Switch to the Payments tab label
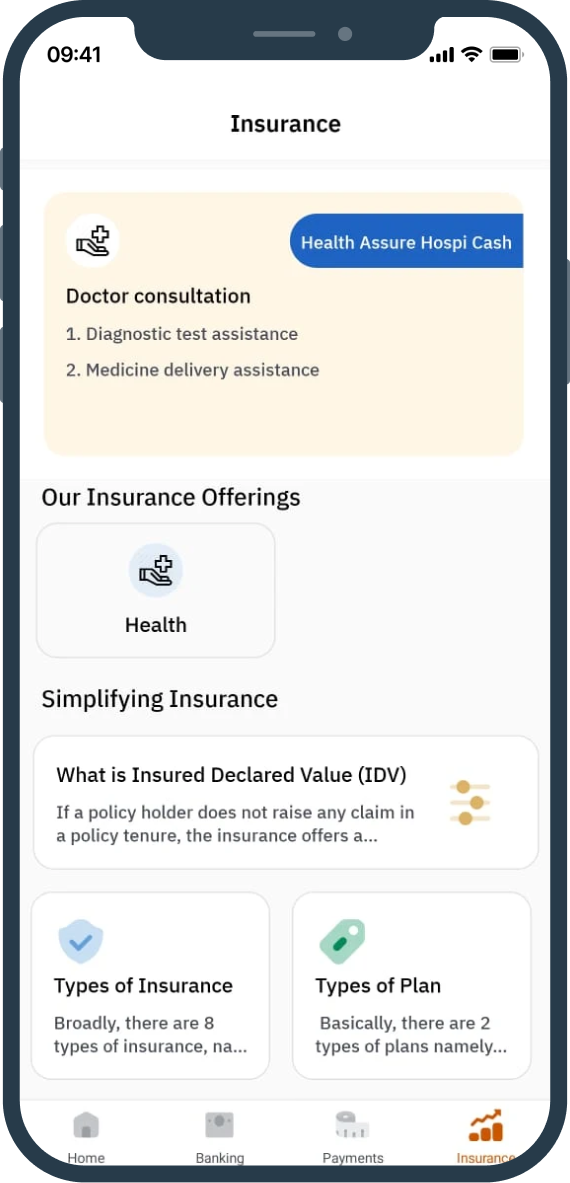The width and height of the screenshot is (570, 1183). click(353, 1157)
